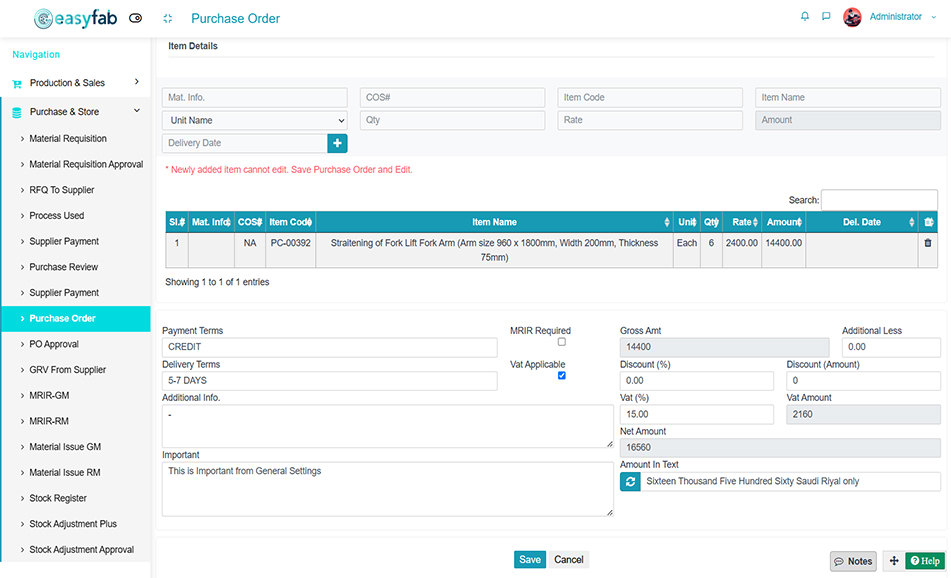Click the Cancel button
Viewport: 951px width, 578px height.
click(569, 560)
